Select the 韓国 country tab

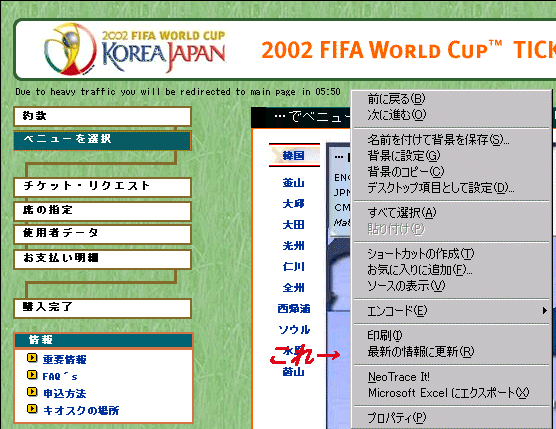(x=294, y=155)
